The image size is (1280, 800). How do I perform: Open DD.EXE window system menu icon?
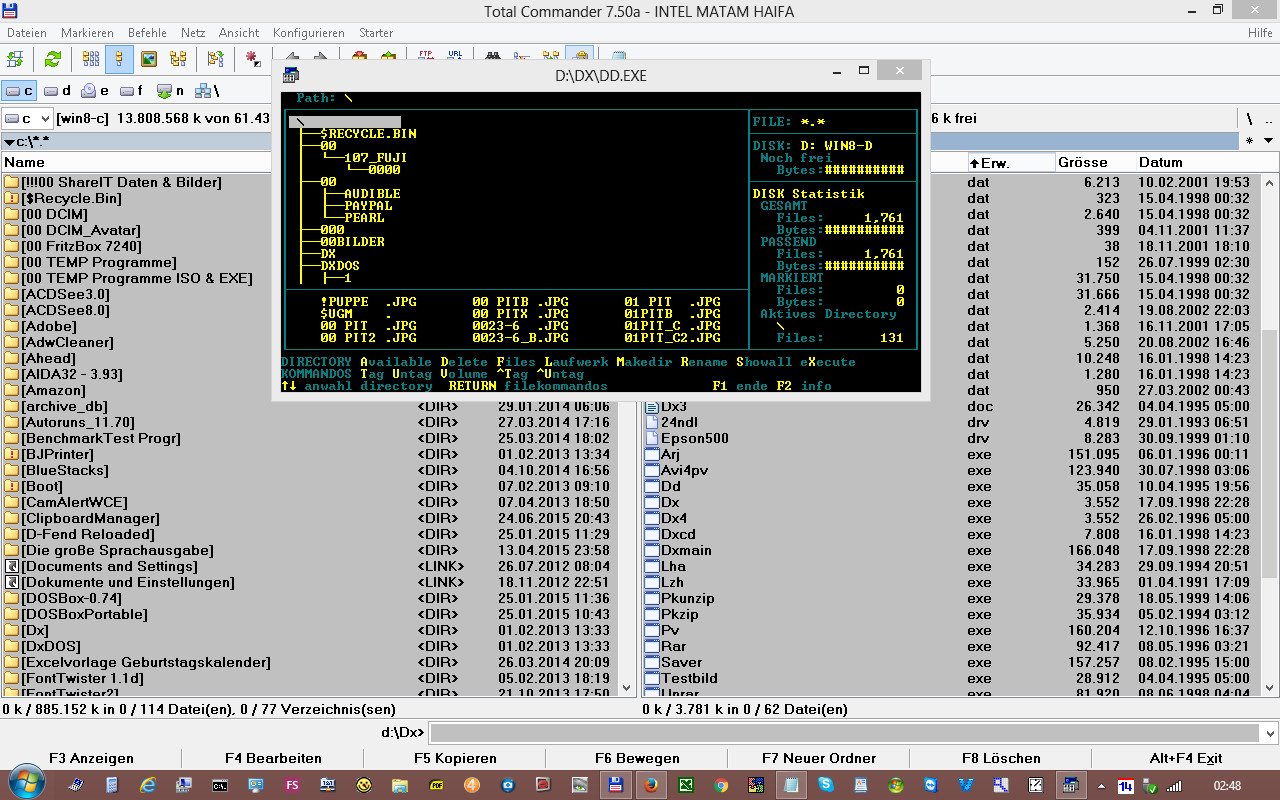(x=291, y=75)
